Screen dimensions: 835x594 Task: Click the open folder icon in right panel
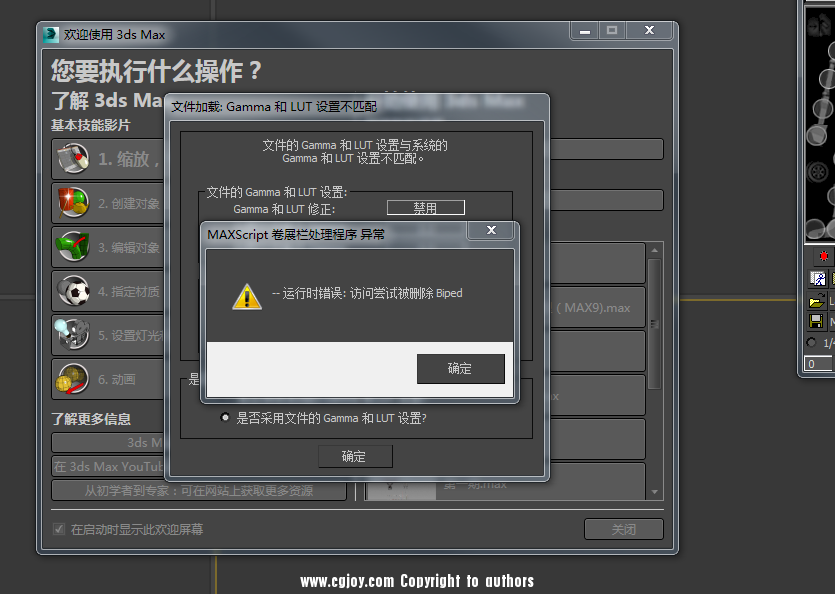pyautogui.click(x=816, y=301)
